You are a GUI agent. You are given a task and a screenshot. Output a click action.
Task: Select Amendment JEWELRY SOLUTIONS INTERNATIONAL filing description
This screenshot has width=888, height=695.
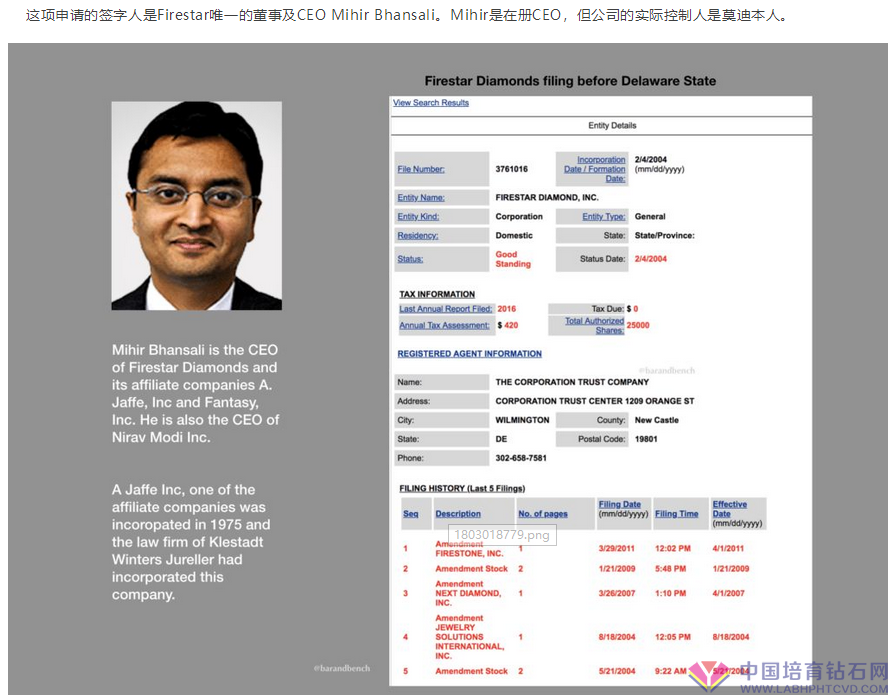[469, 637]
